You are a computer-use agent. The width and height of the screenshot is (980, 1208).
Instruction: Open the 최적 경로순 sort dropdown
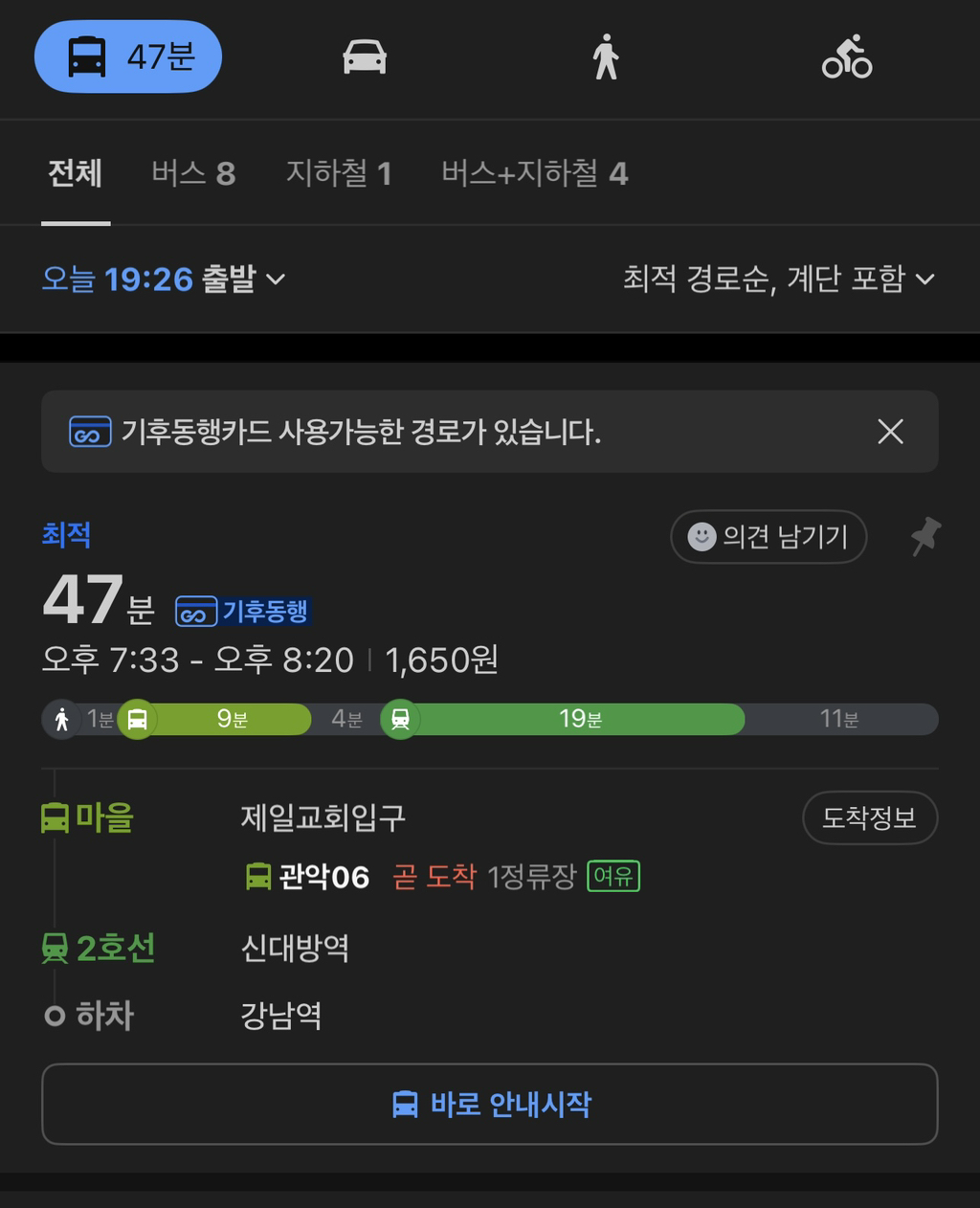(778, 280)
